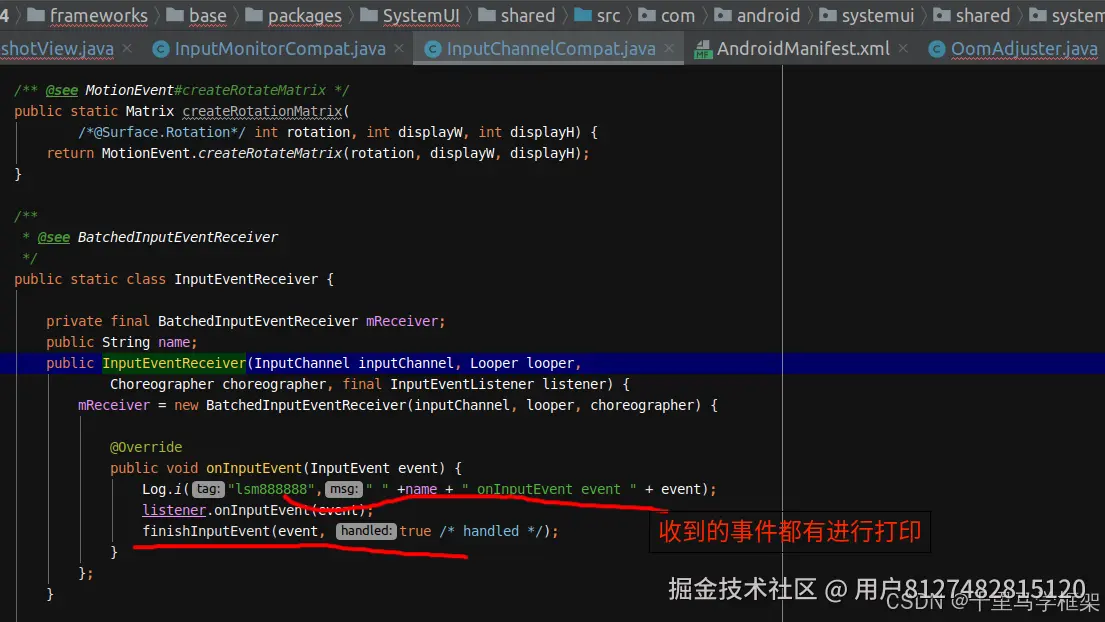
Task: Click the InputEventReceiver class declaration name
Action: click(246, 279)
